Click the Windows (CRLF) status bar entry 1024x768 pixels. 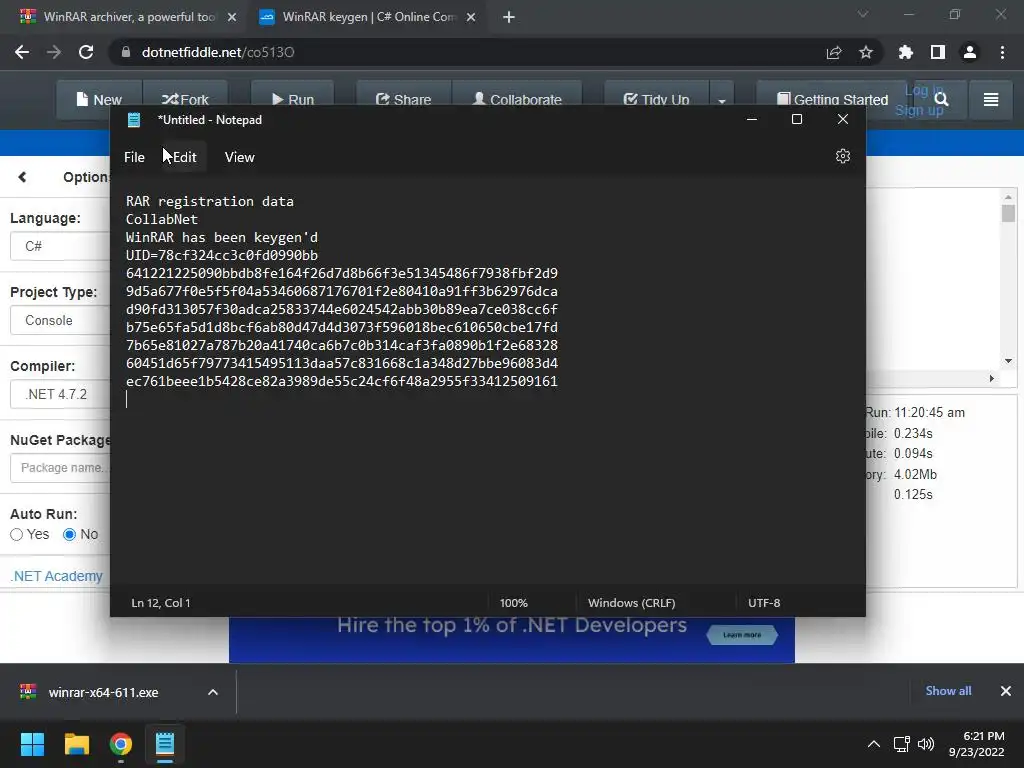click(x=632, y=603)
